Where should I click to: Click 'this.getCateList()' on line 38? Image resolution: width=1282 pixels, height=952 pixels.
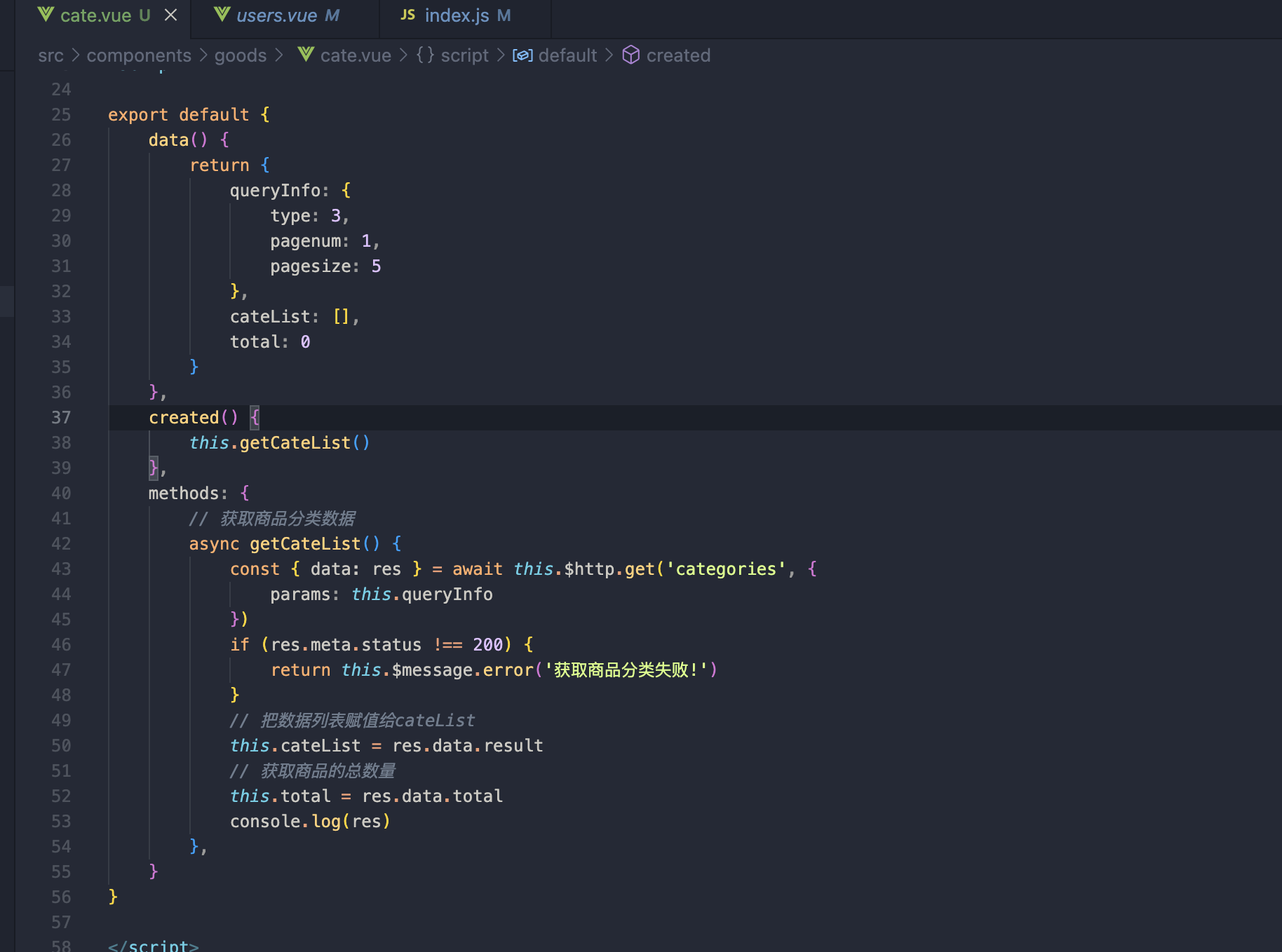pos(279,443)
